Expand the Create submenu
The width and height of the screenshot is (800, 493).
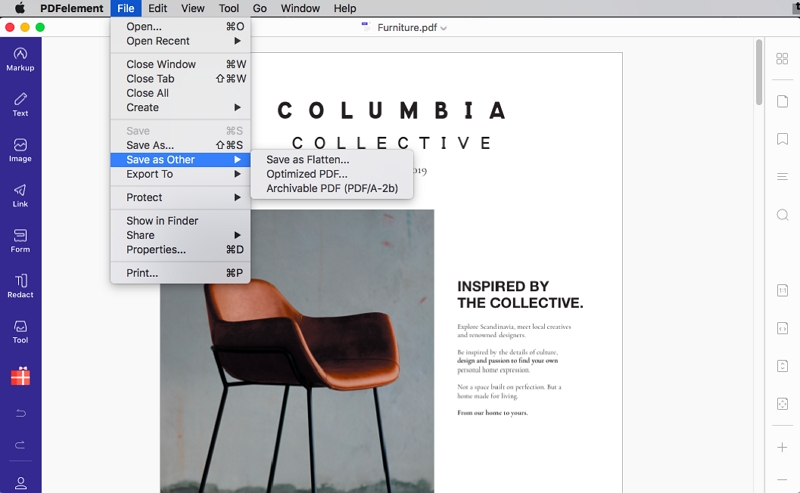point(181,108)
